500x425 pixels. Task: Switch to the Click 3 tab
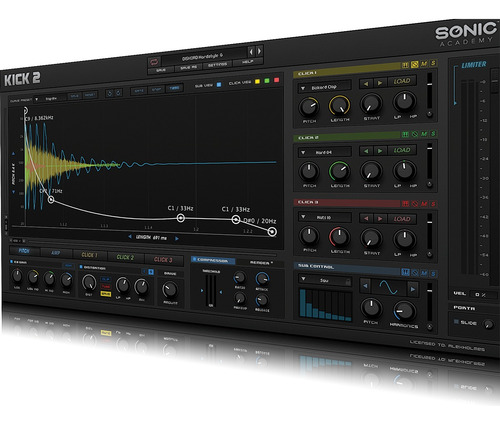point(163,260)
